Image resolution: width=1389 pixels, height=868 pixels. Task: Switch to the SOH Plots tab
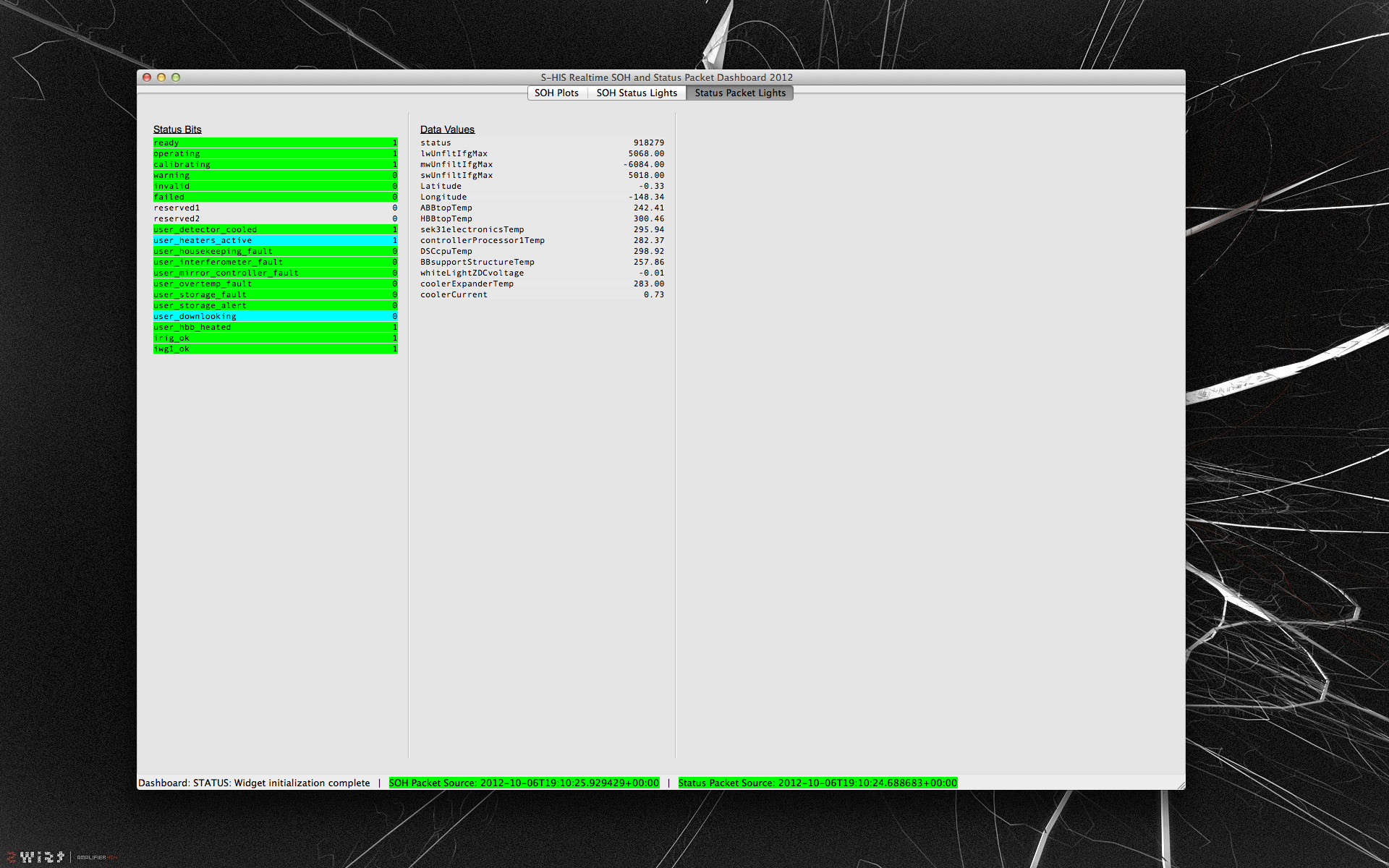pyautogui.click(x=556, y=93)
